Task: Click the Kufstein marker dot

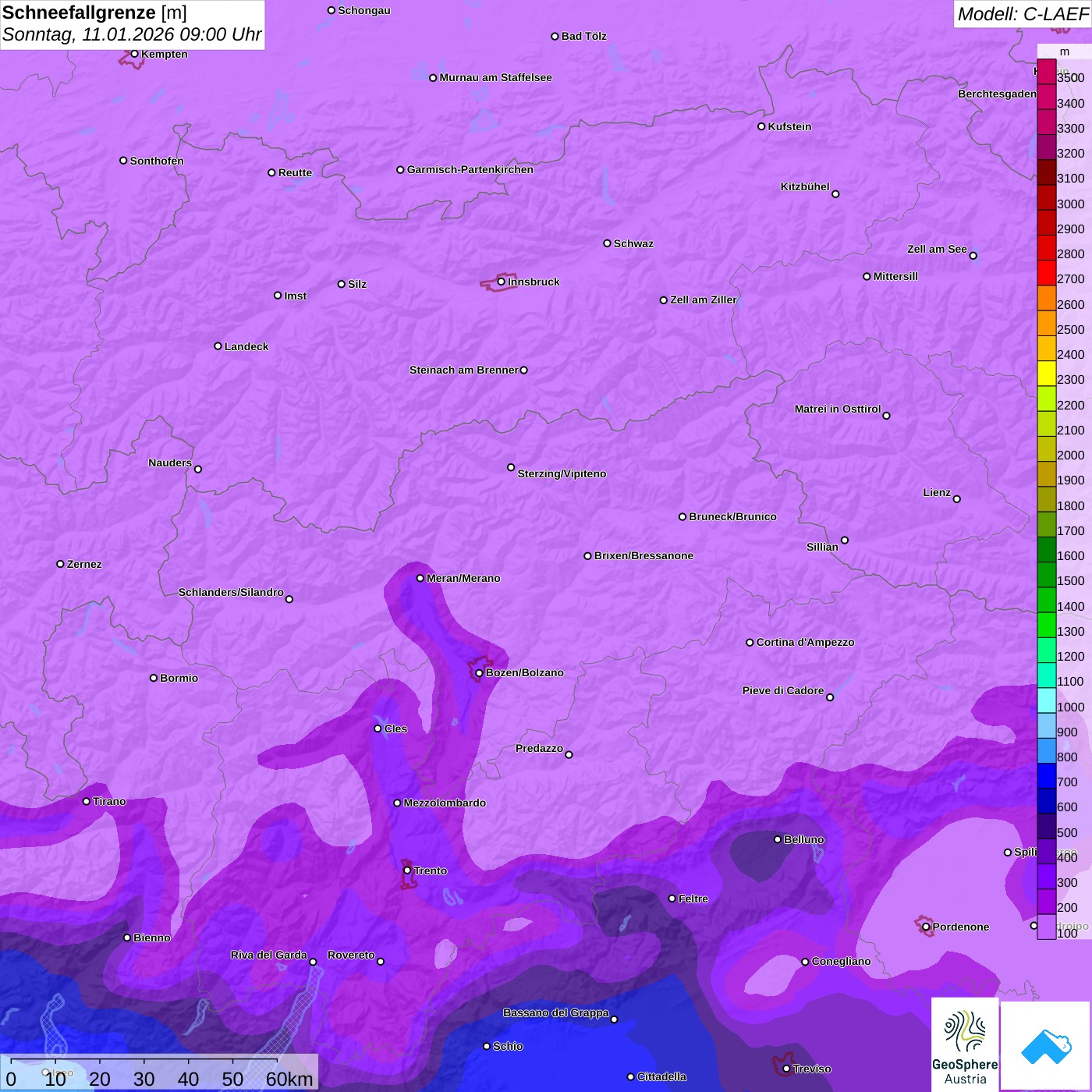Action: click(761, 126)
